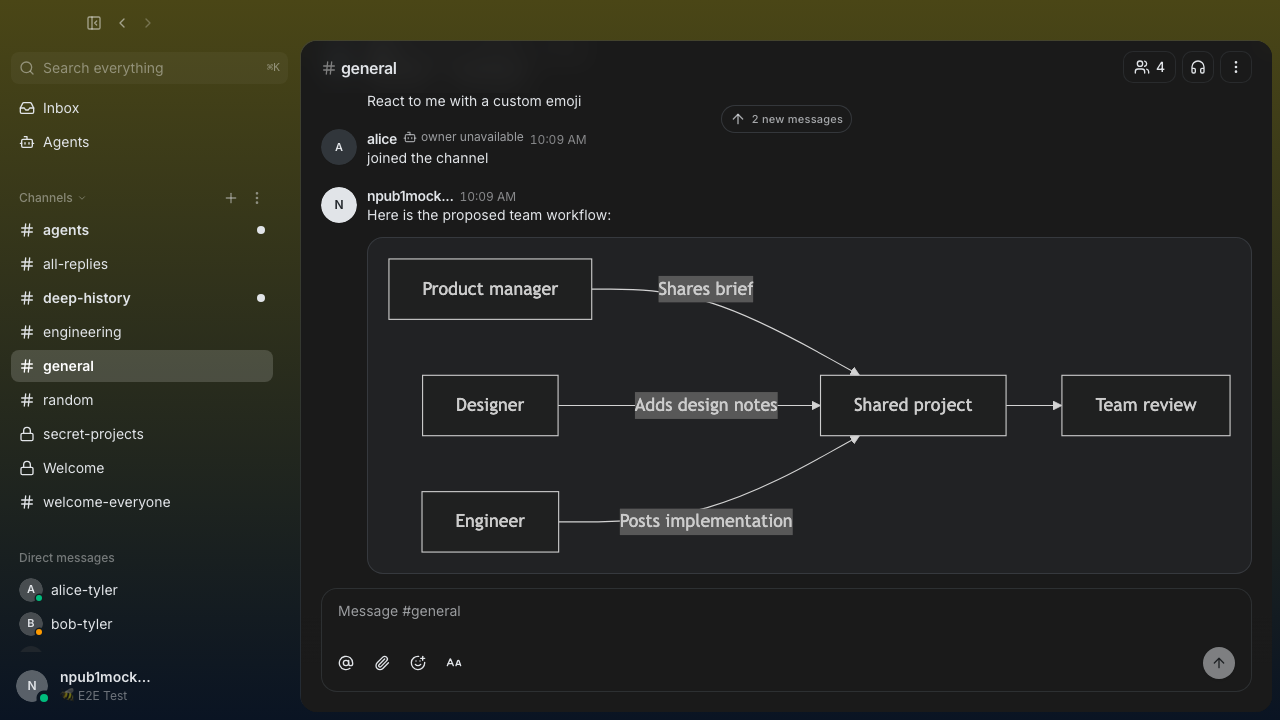Open the emoji picker

(418, 663)
